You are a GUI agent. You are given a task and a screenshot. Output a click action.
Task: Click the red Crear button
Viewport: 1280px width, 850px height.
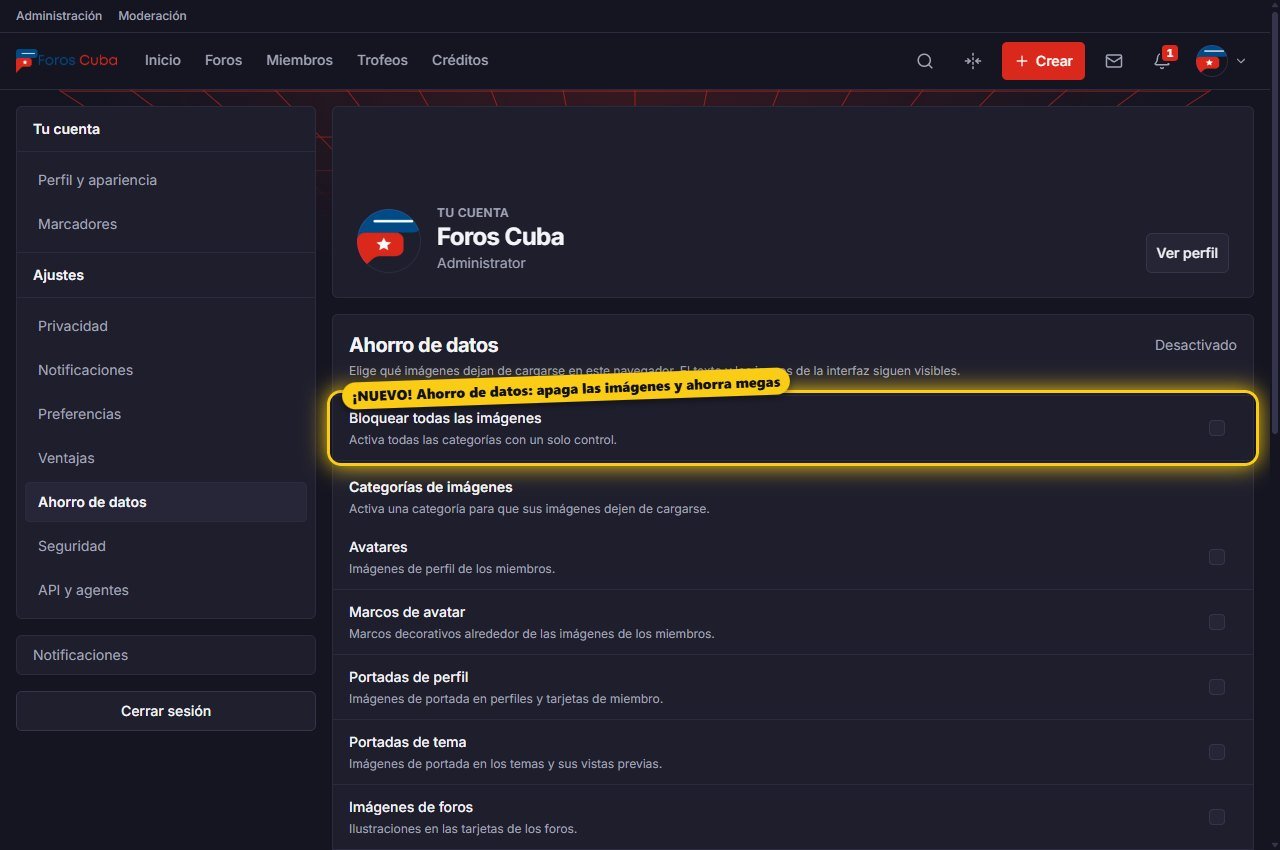coord(1044,61)
